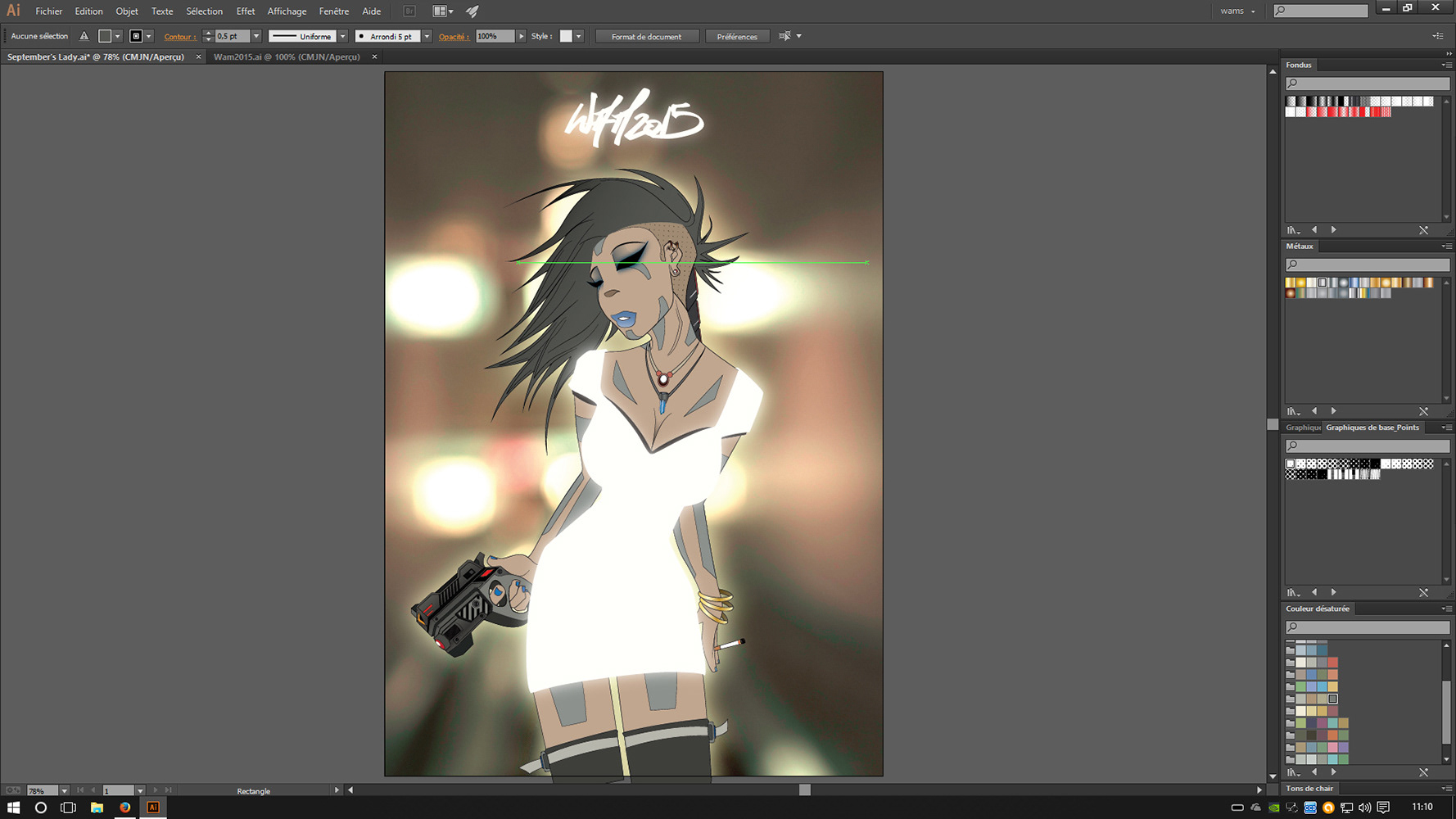Click the warning triangle icon in control bar
This screenshot has height=819, width=1456.
pos(84,36)
